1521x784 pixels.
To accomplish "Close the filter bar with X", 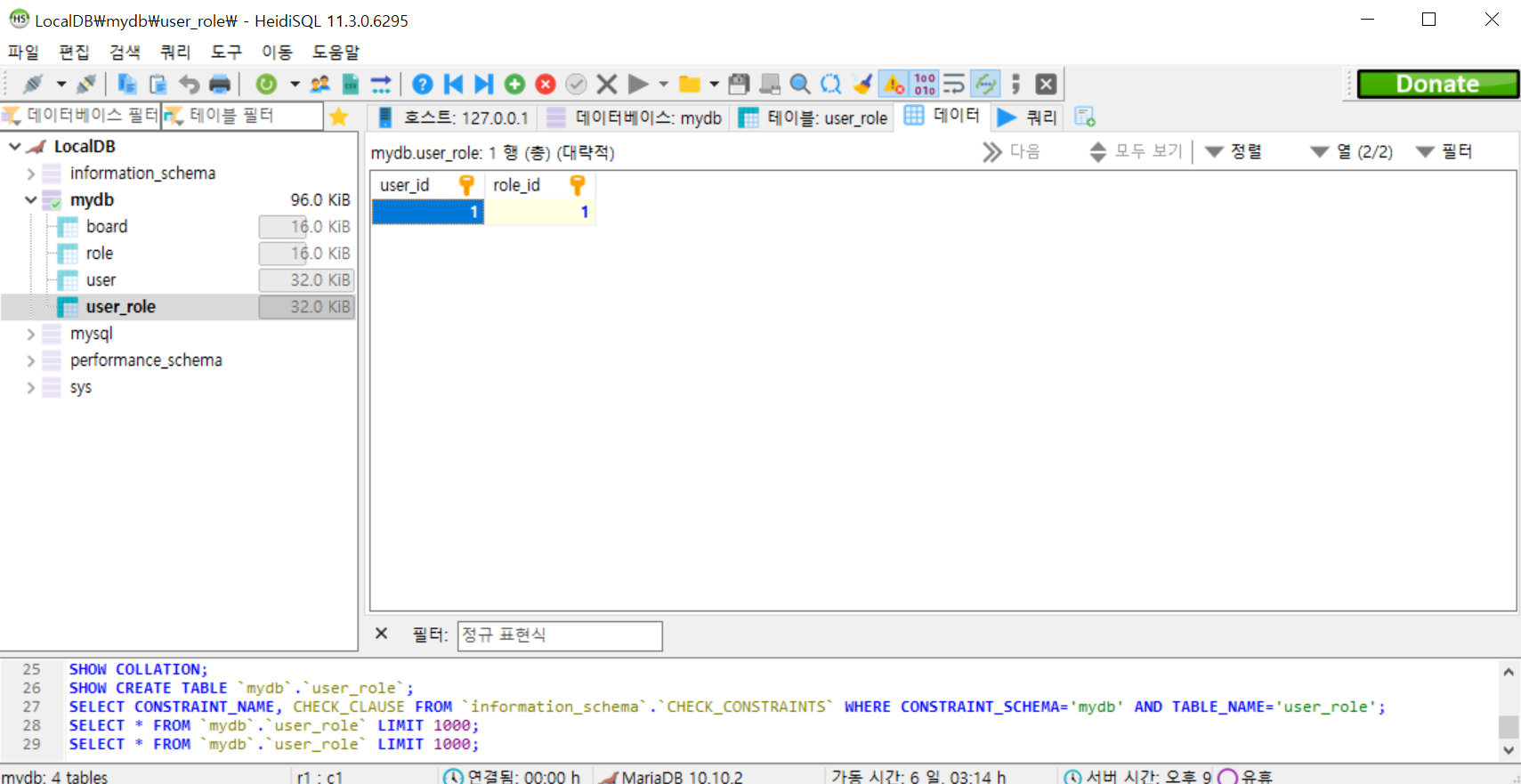I will pos(381,634).
